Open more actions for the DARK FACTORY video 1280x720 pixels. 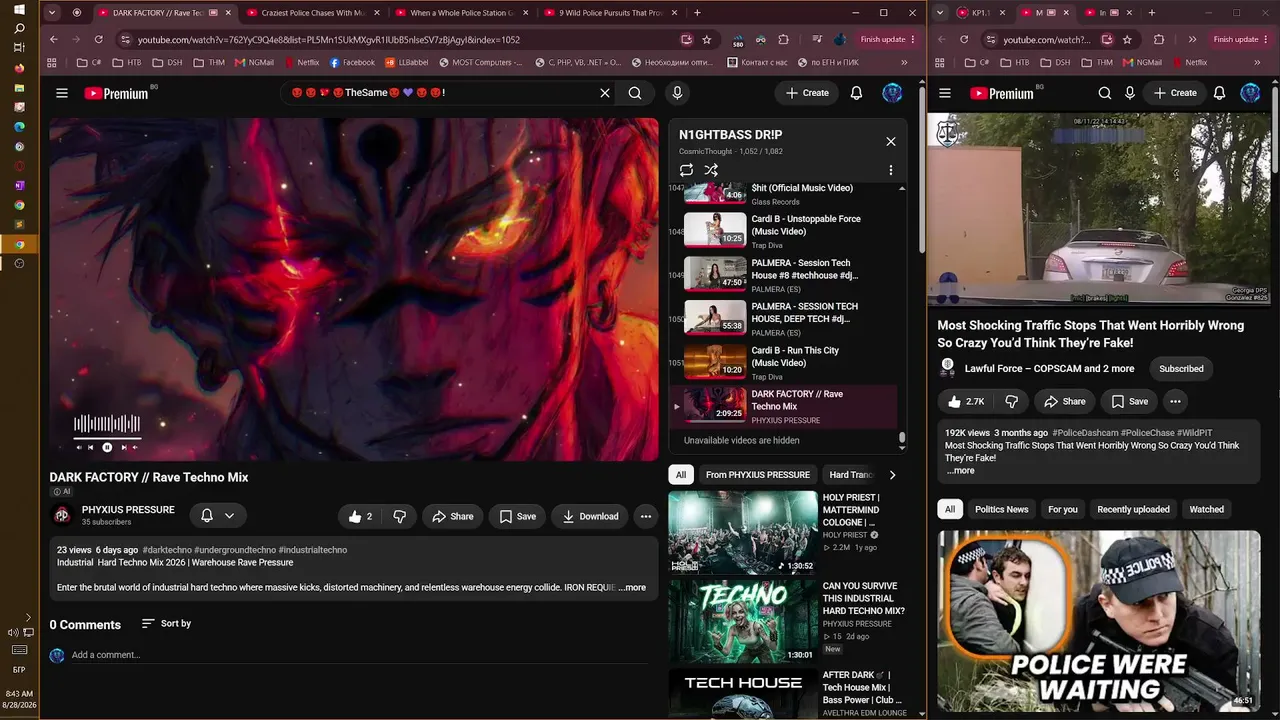click(646, 516)
